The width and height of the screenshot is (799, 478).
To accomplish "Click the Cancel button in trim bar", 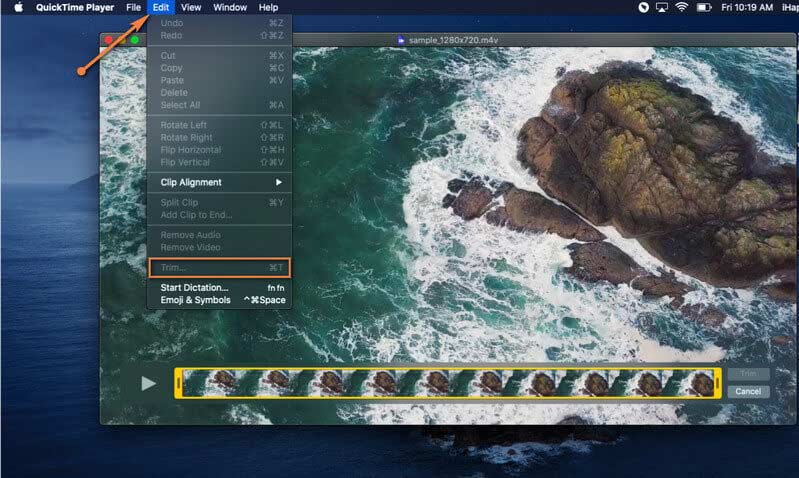I will [x=748, y=391].
